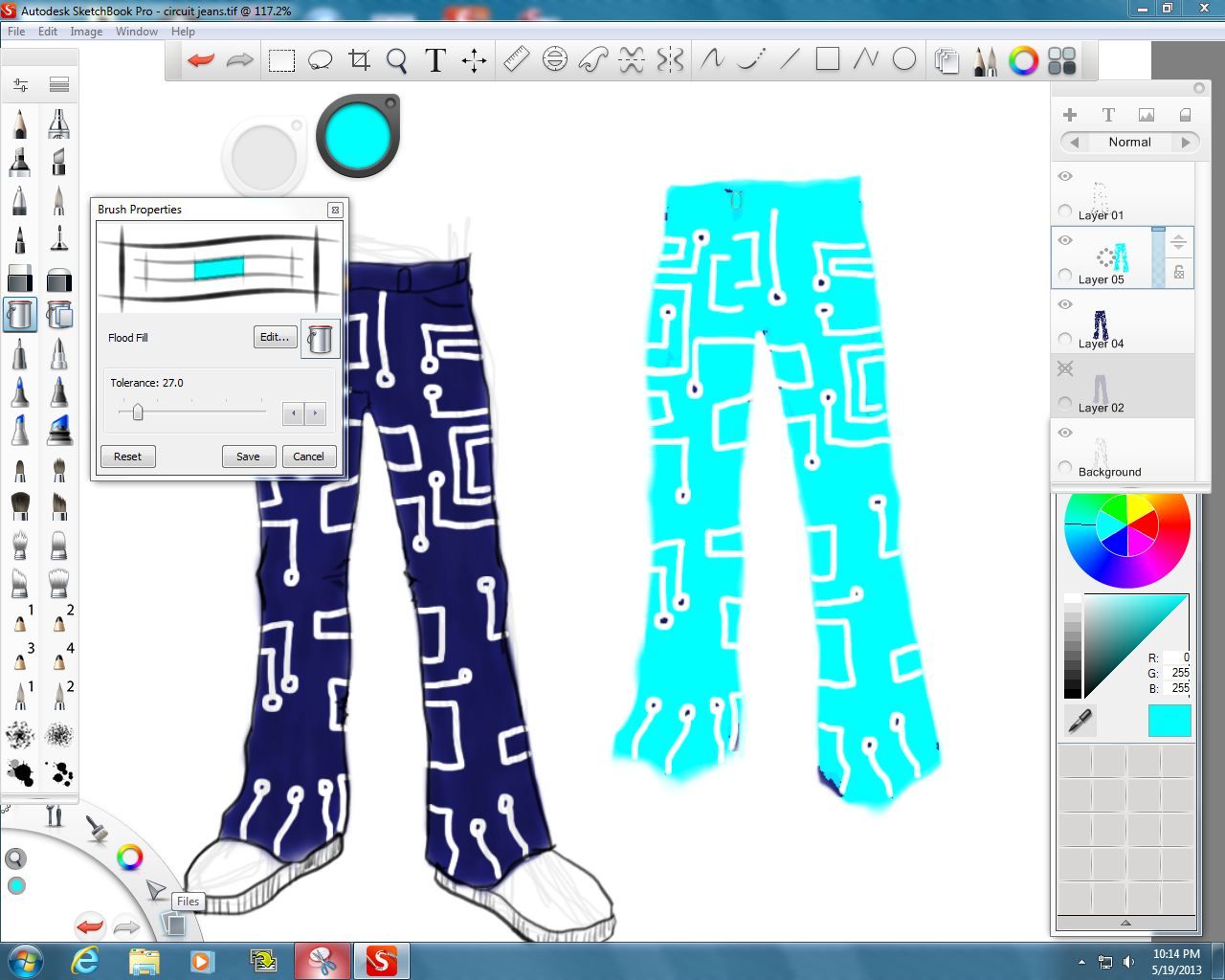Save the brush settings
Screen dimensions: 1225x980
click(248, 457)
